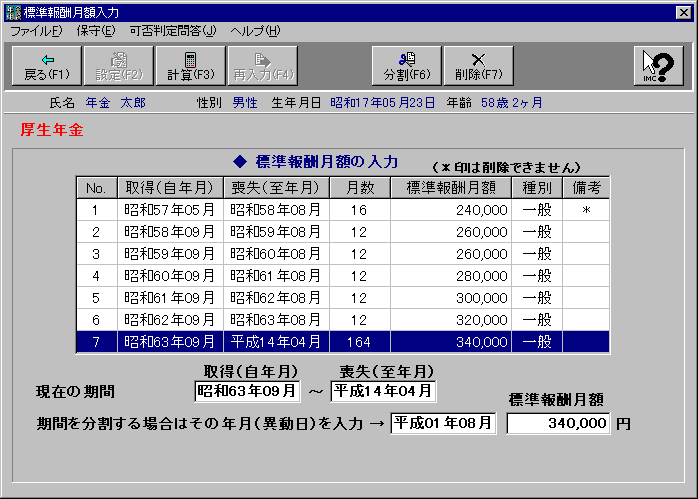Image resolution: width=698 pixels, height=499 pixels.
Task: Click the 標準報酬月額 field showing 340,000
Action: point(558,423)
